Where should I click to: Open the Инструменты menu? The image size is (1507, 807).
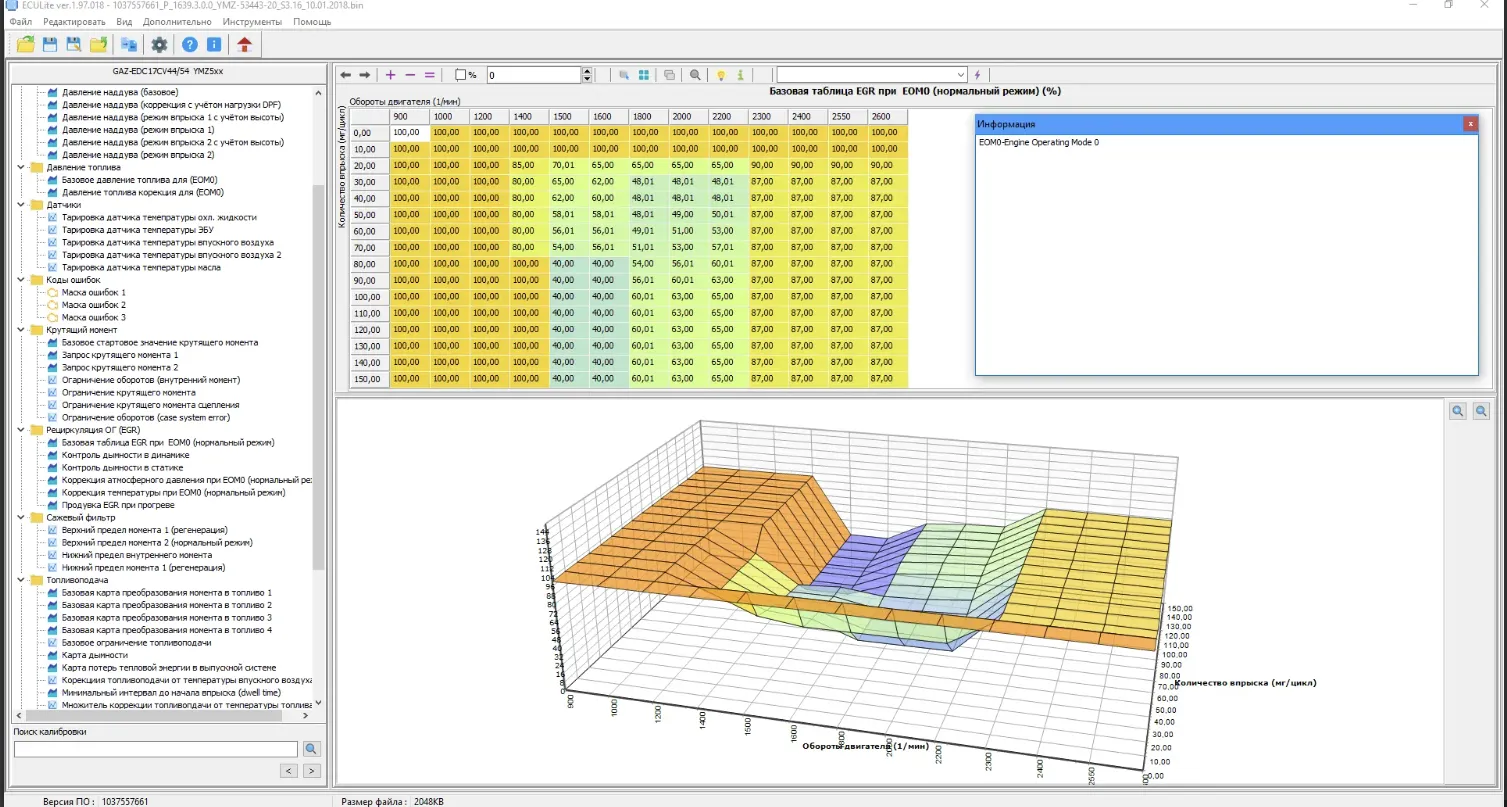[252, 21]
